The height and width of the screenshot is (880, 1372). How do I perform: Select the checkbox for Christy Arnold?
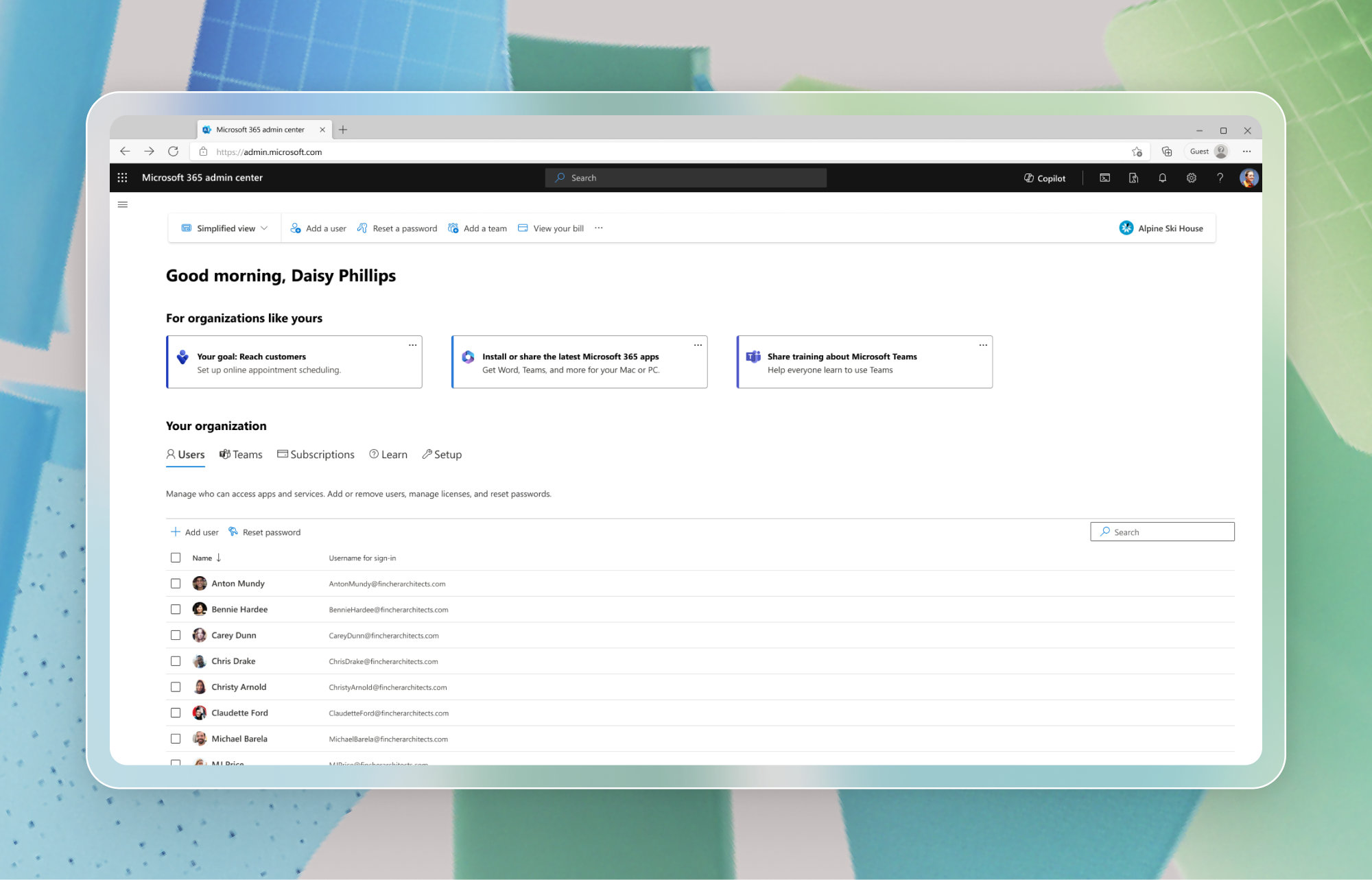point(176,687)
